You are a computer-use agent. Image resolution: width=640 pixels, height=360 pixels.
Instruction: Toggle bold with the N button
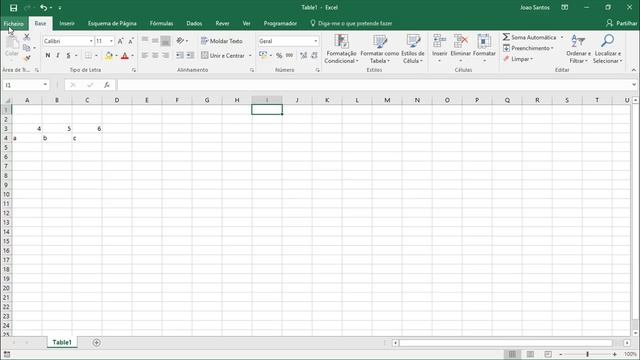tap(48, 56)
